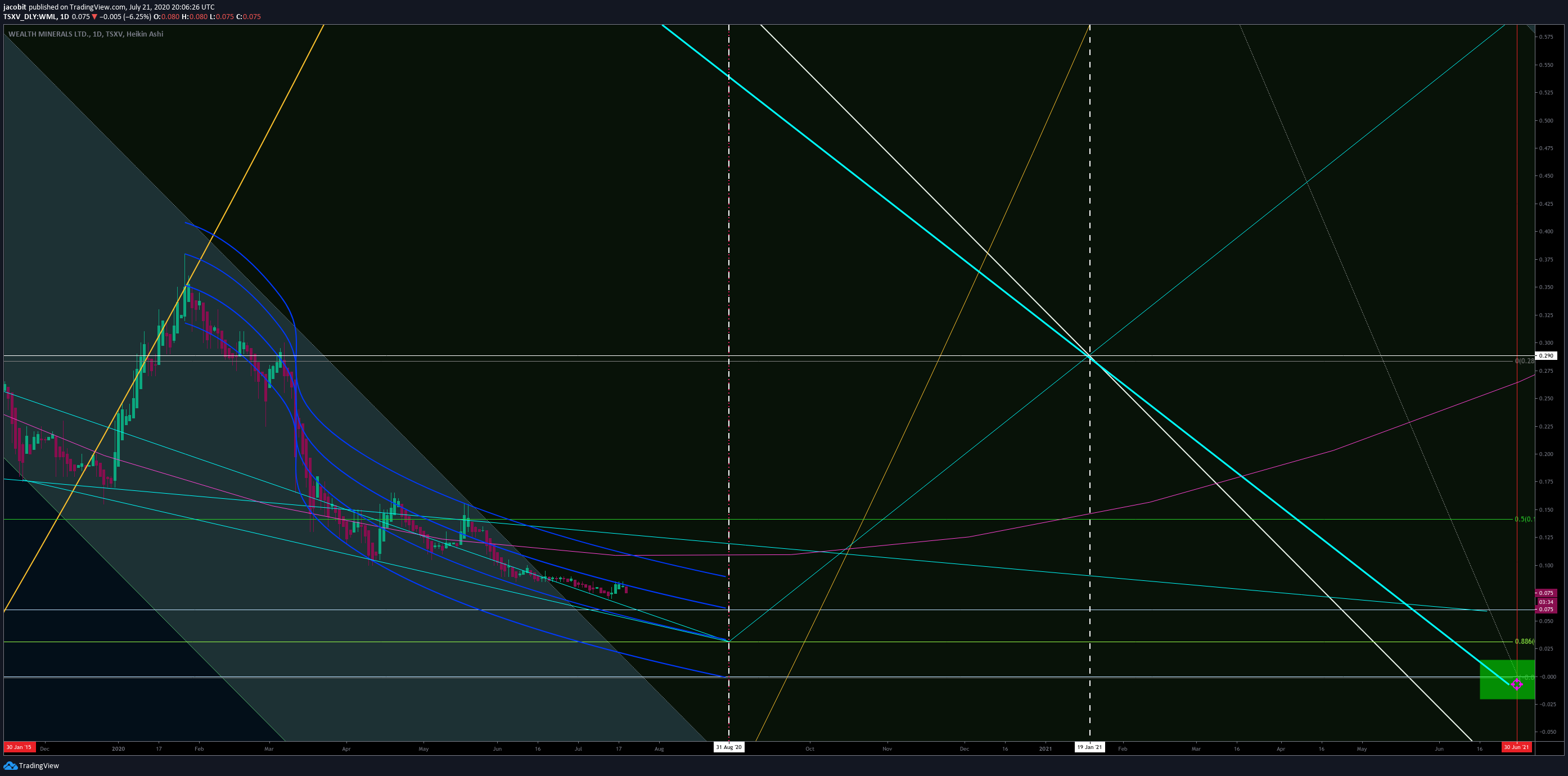
Task: Click the 0.200 price axis label
Action: click(1546, 454)
